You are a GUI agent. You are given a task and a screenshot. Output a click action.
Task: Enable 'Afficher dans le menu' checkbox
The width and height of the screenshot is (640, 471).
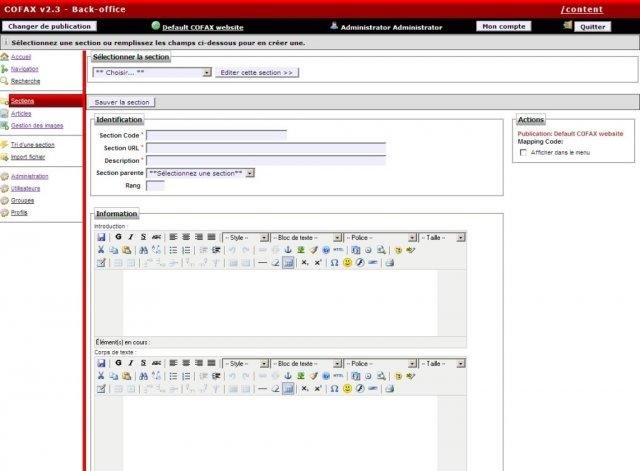tap(523, 152)
